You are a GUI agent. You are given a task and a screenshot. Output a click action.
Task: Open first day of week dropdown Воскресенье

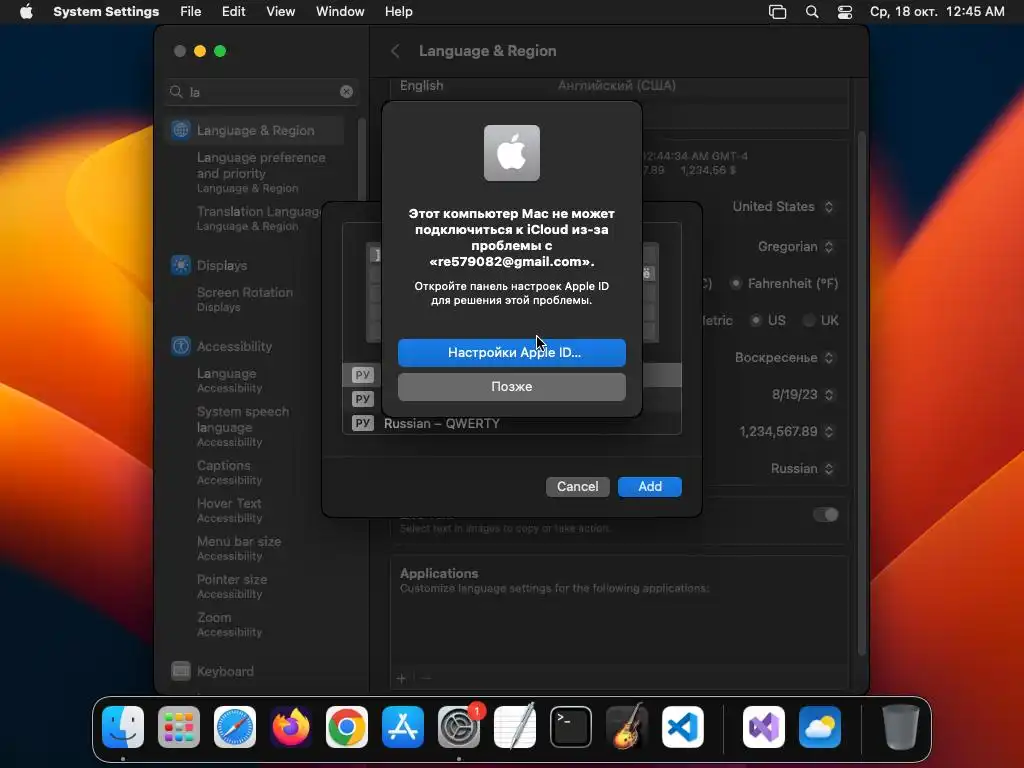click(x=784, y=358)
